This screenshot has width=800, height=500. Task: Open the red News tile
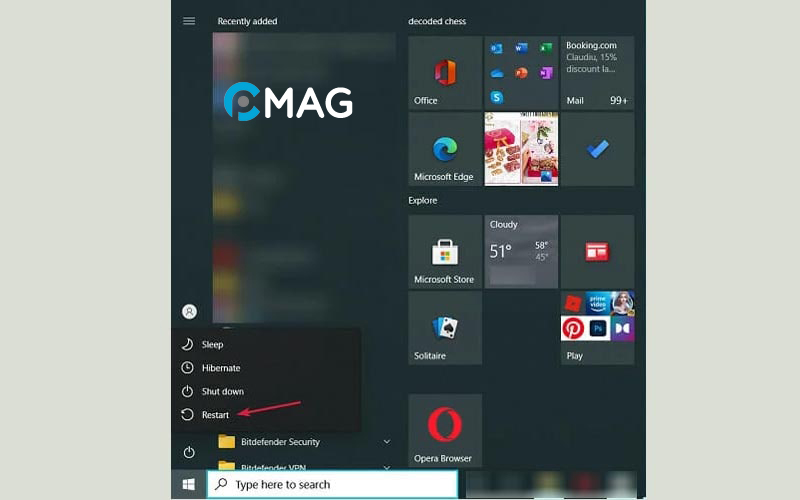tap(597, 252)
